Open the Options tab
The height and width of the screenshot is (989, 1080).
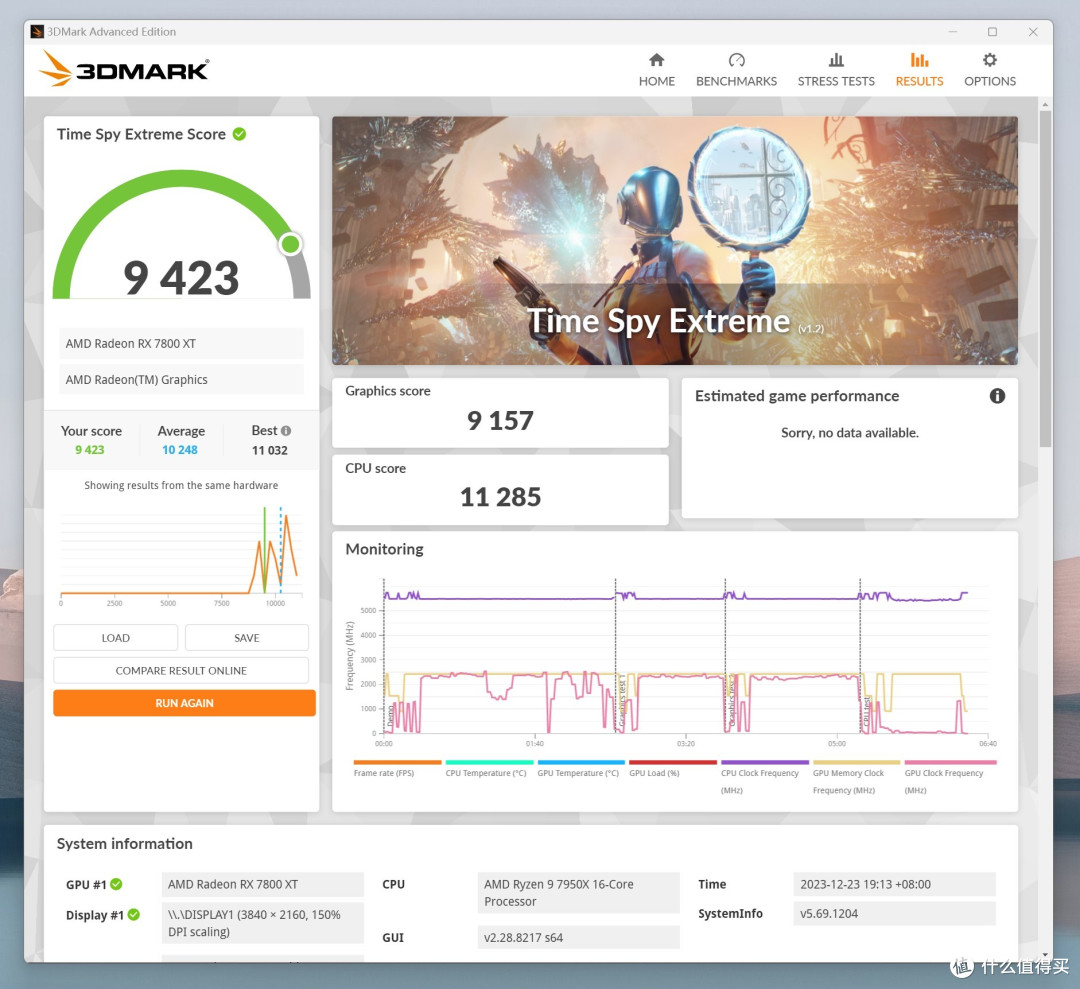990,70
